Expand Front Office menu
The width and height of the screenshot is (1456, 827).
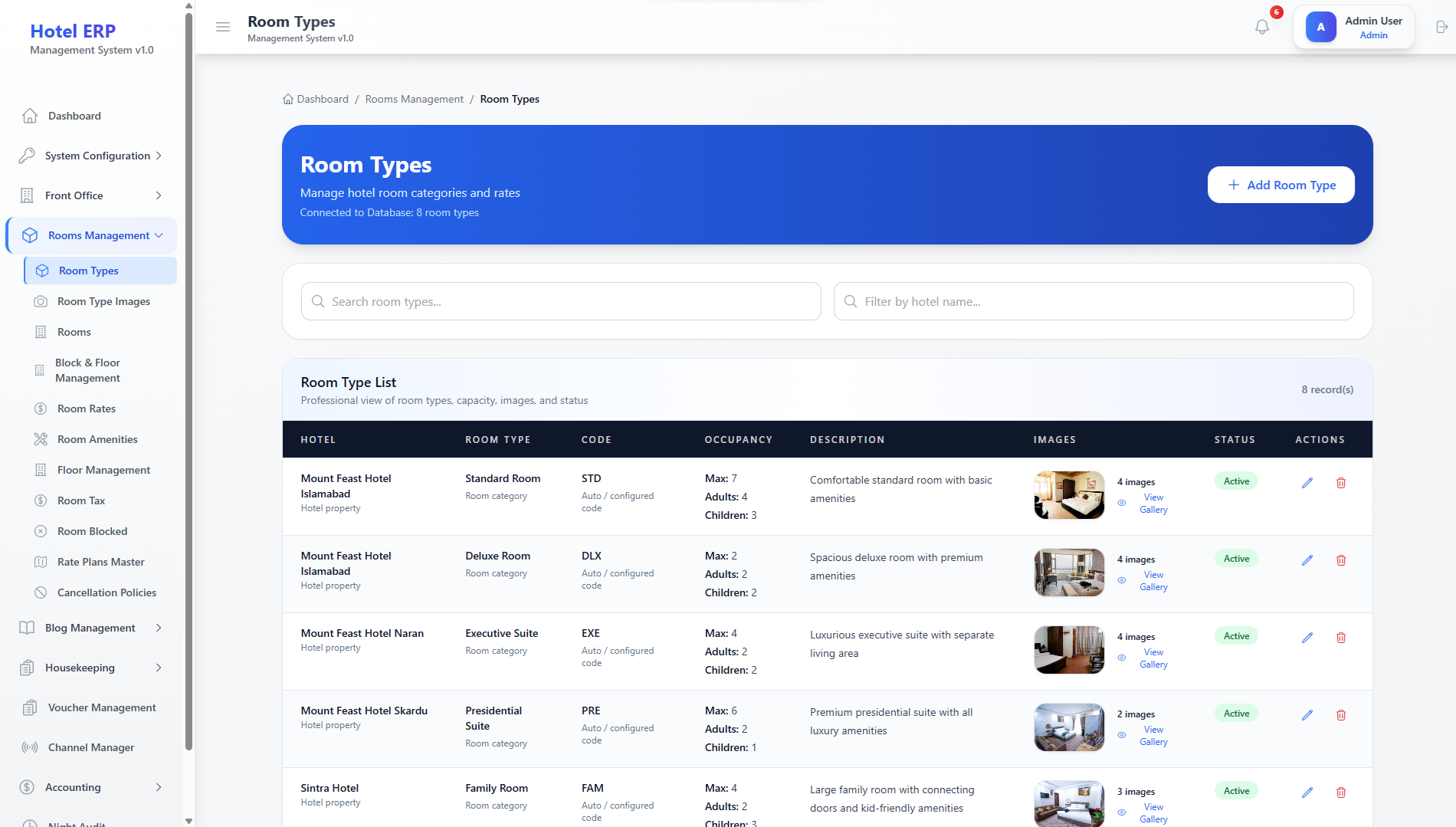(x=91, y=195)
